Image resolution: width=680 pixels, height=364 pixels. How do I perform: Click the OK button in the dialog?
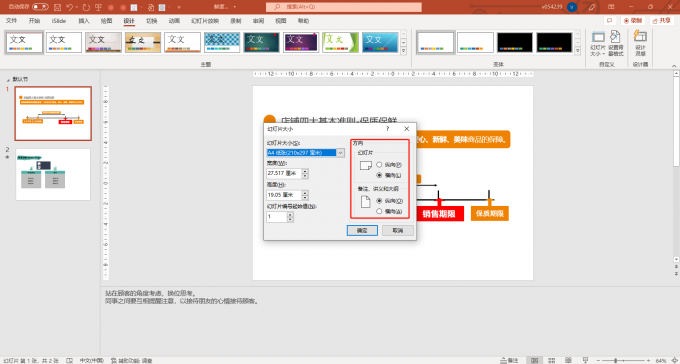pyautogui.click(x=362, y=230)
